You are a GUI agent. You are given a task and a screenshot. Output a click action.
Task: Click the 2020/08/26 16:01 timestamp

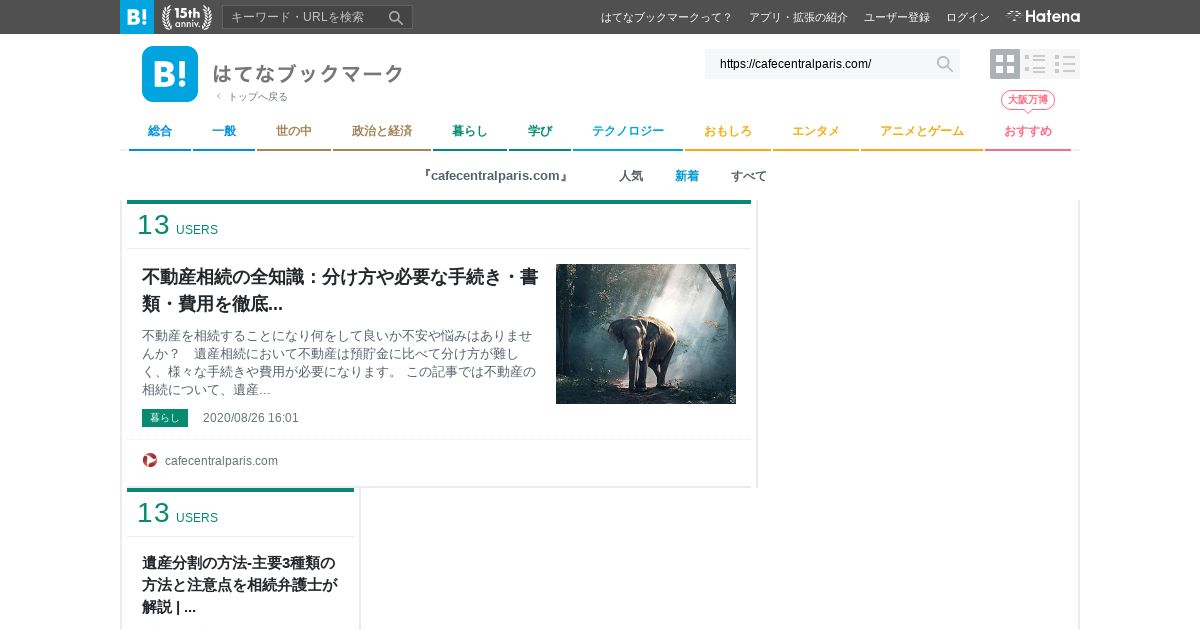[x=251, y=418]
